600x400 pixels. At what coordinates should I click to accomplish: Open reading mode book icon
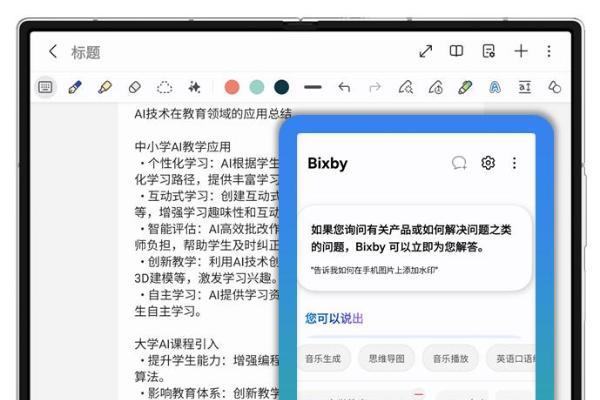[456, 51]
